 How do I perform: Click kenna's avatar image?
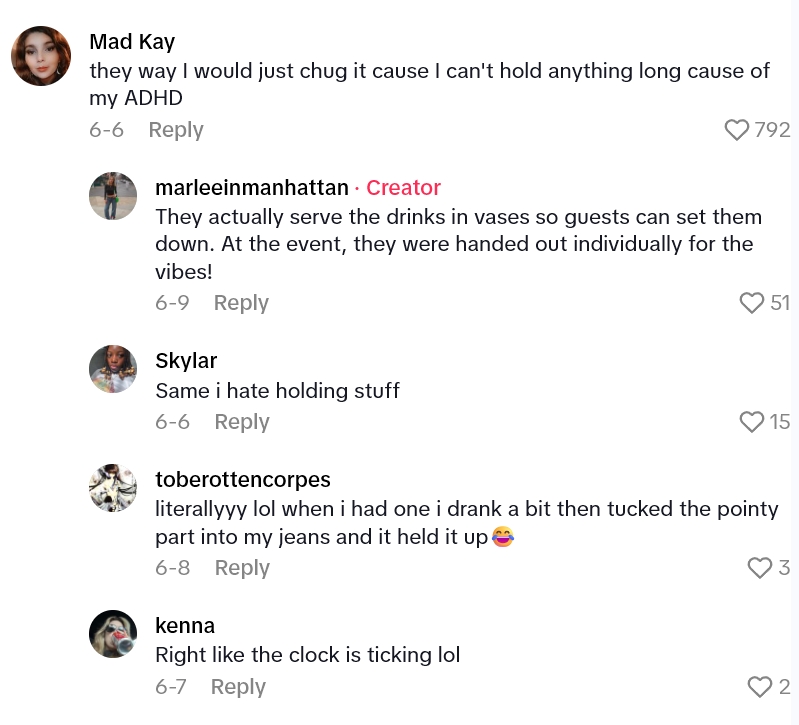click(x=113, y=634)
